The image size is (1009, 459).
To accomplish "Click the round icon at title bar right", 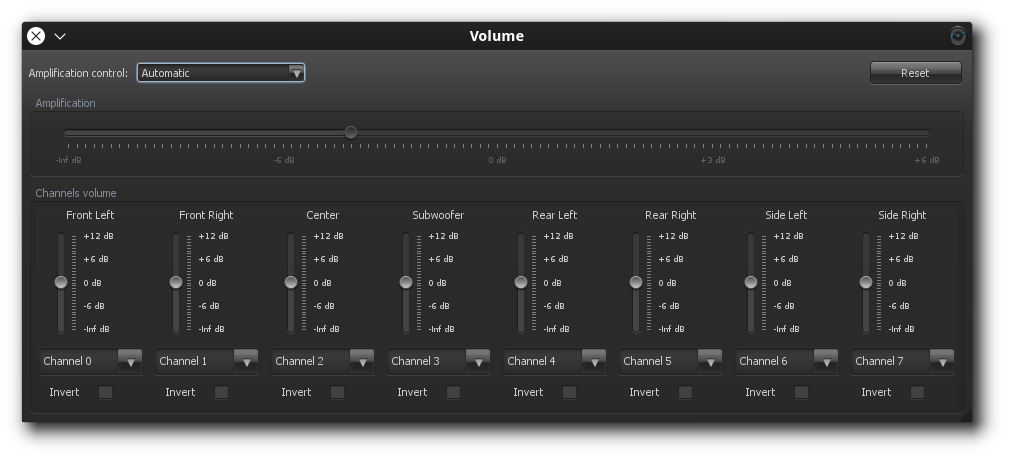I will 957,36.
